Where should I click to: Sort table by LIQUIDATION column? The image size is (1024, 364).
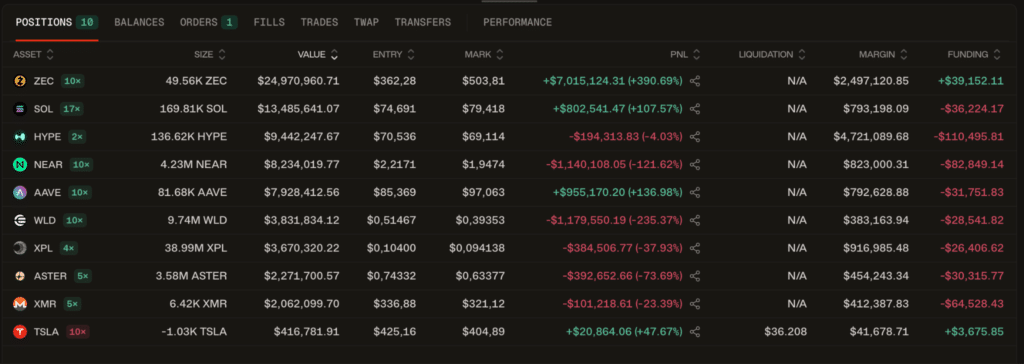point(773,55)
